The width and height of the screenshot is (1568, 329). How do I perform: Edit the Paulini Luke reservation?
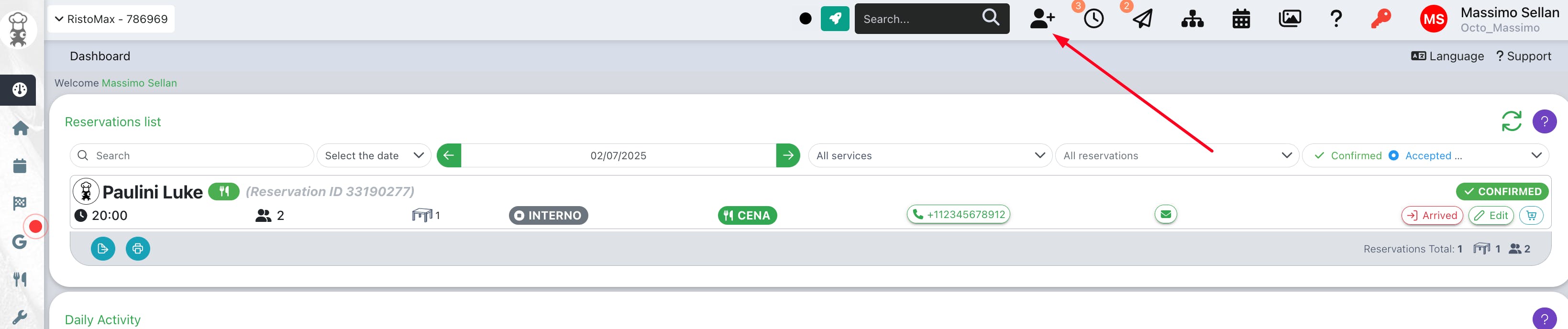tap(1491, 215)
